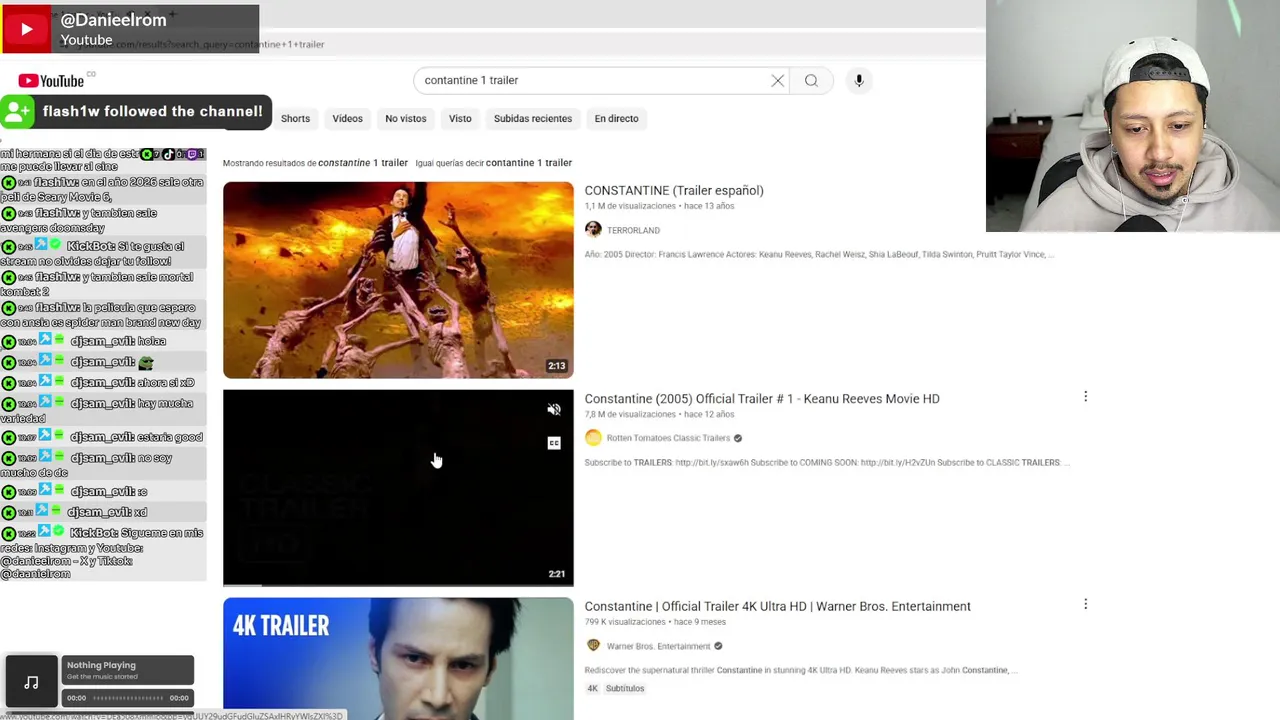Click the red YouTube play overlay icon
This screenshot has width=1280, height=720.
(27, 29)
